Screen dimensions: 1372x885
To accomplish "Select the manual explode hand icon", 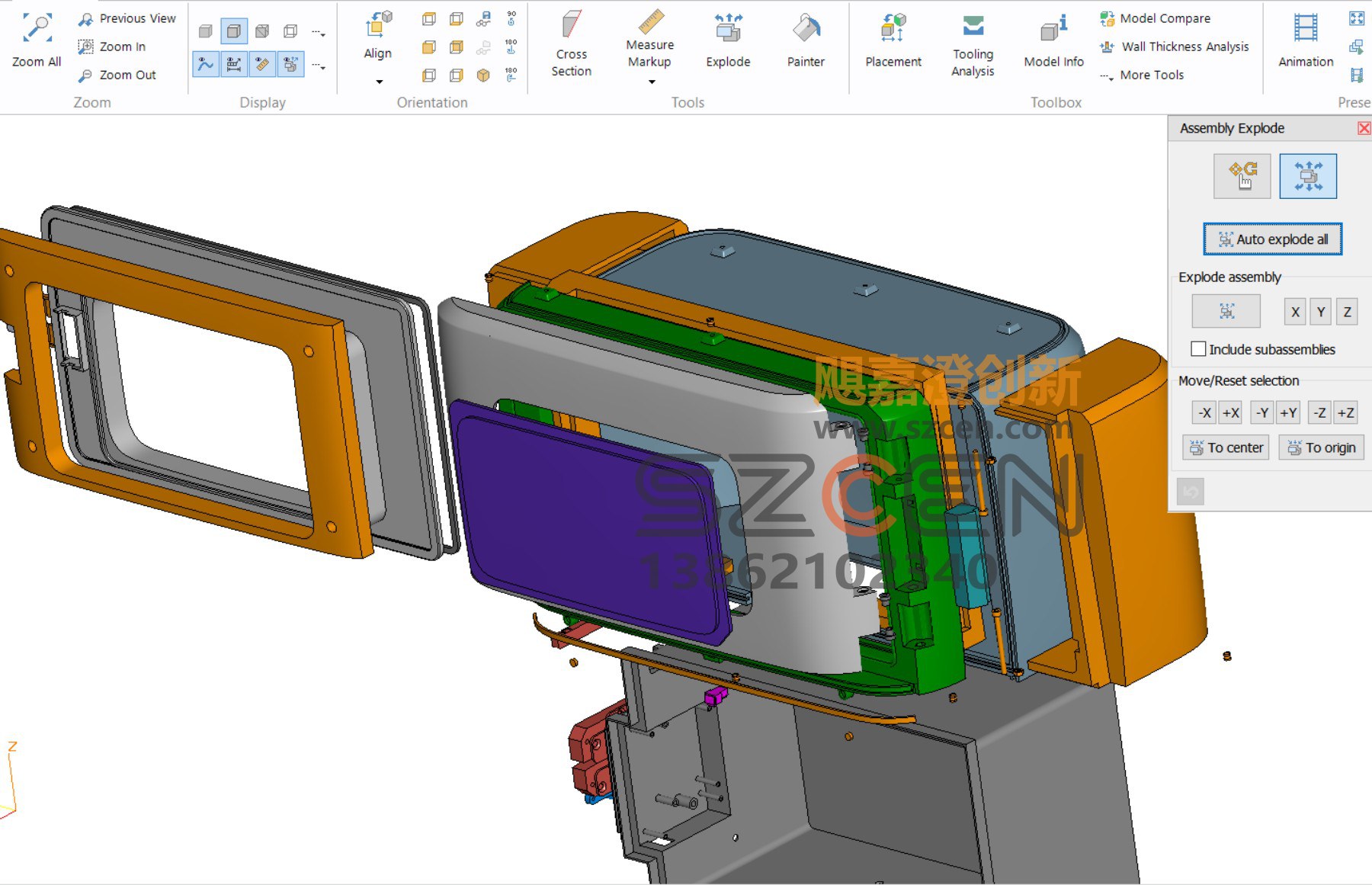I will (1242, 176).
